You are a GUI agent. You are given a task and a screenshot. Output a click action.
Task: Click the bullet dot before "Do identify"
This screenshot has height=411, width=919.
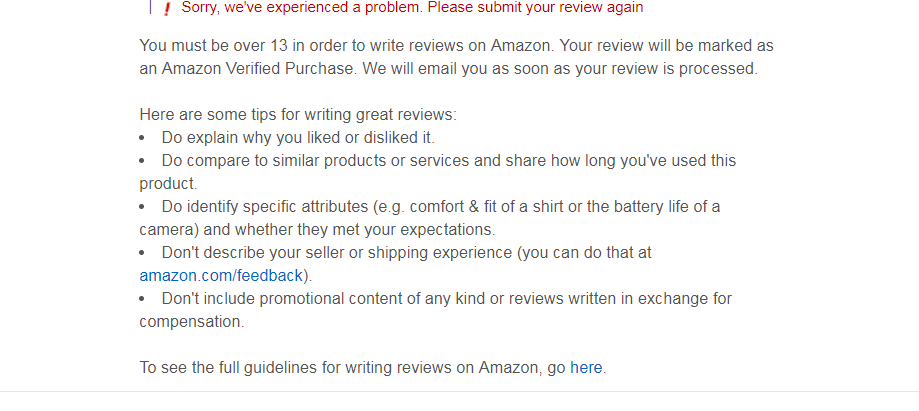[142, 207]
